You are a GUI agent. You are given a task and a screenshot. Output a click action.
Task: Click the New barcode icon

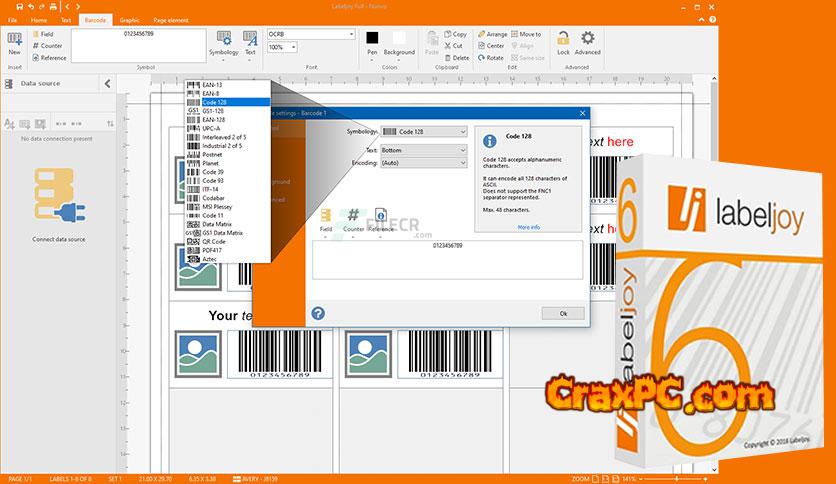[14, 40]
